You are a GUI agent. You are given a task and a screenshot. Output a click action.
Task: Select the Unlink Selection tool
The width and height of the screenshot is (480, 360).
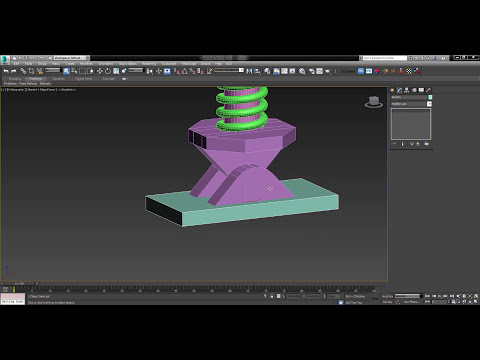[31, 71]
